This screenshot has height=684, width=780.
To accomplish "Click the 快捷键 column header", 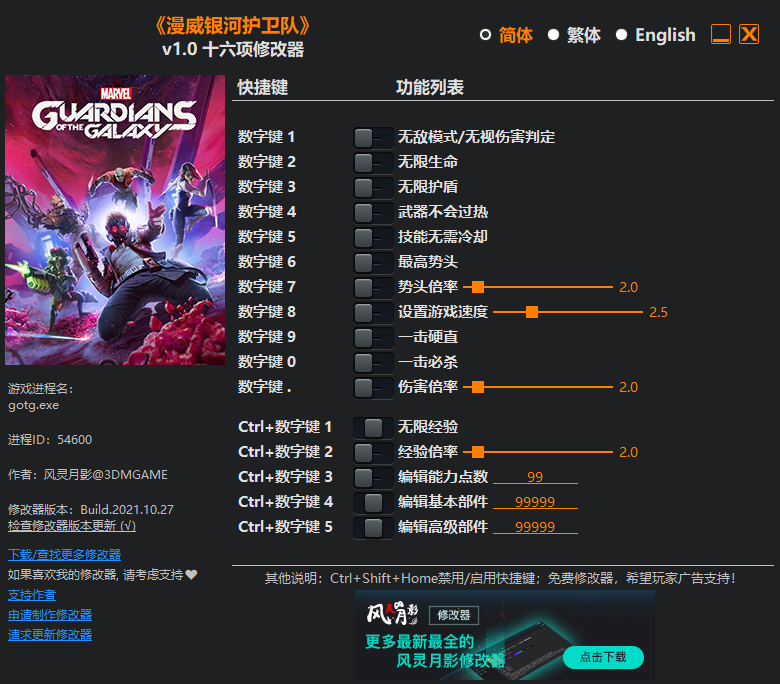I will (263, 88).
